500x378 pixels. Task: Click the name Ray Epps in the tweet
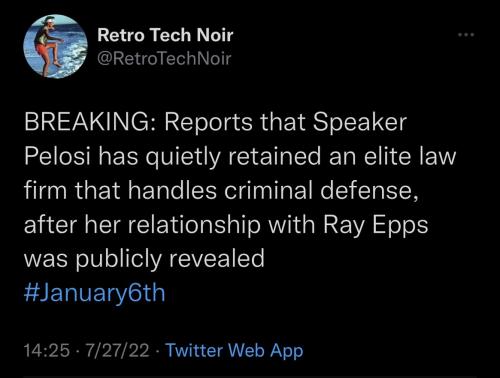tap(375, 226)
